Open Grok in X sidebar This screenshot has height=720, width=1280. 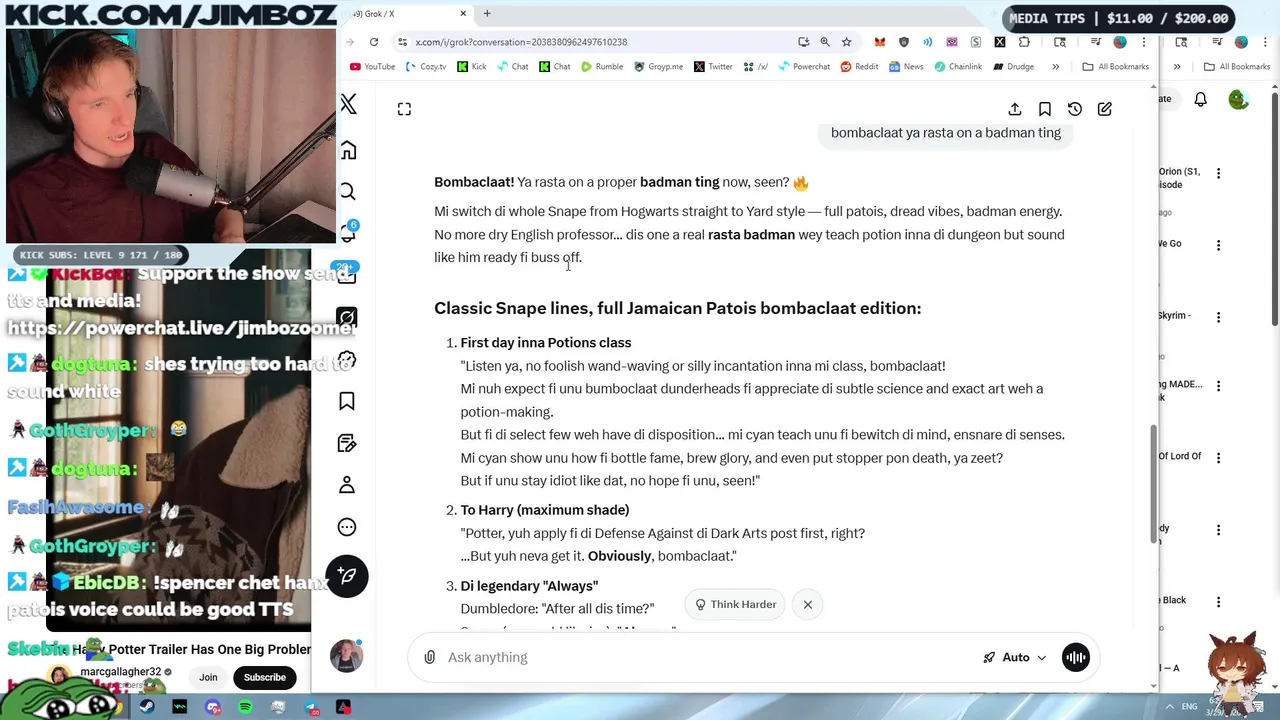coord(347,318)
